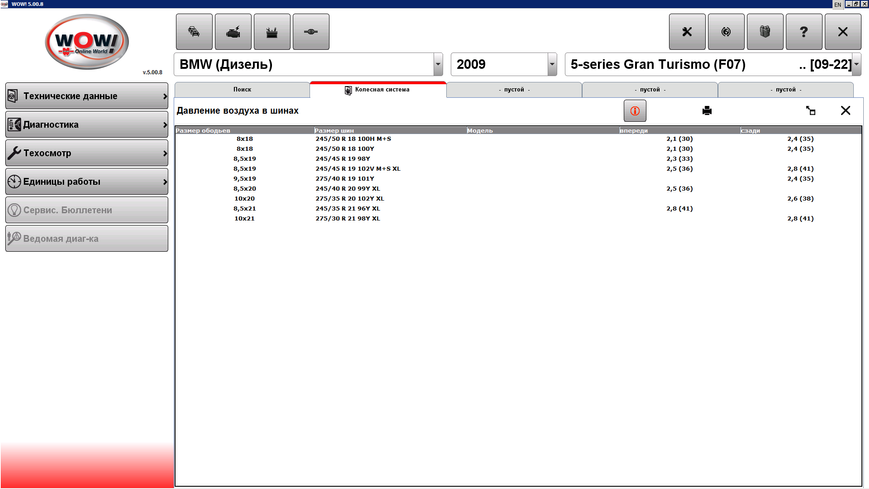Open the 2009 year dropdown
The image size is (869, 489).
point(552,64)
